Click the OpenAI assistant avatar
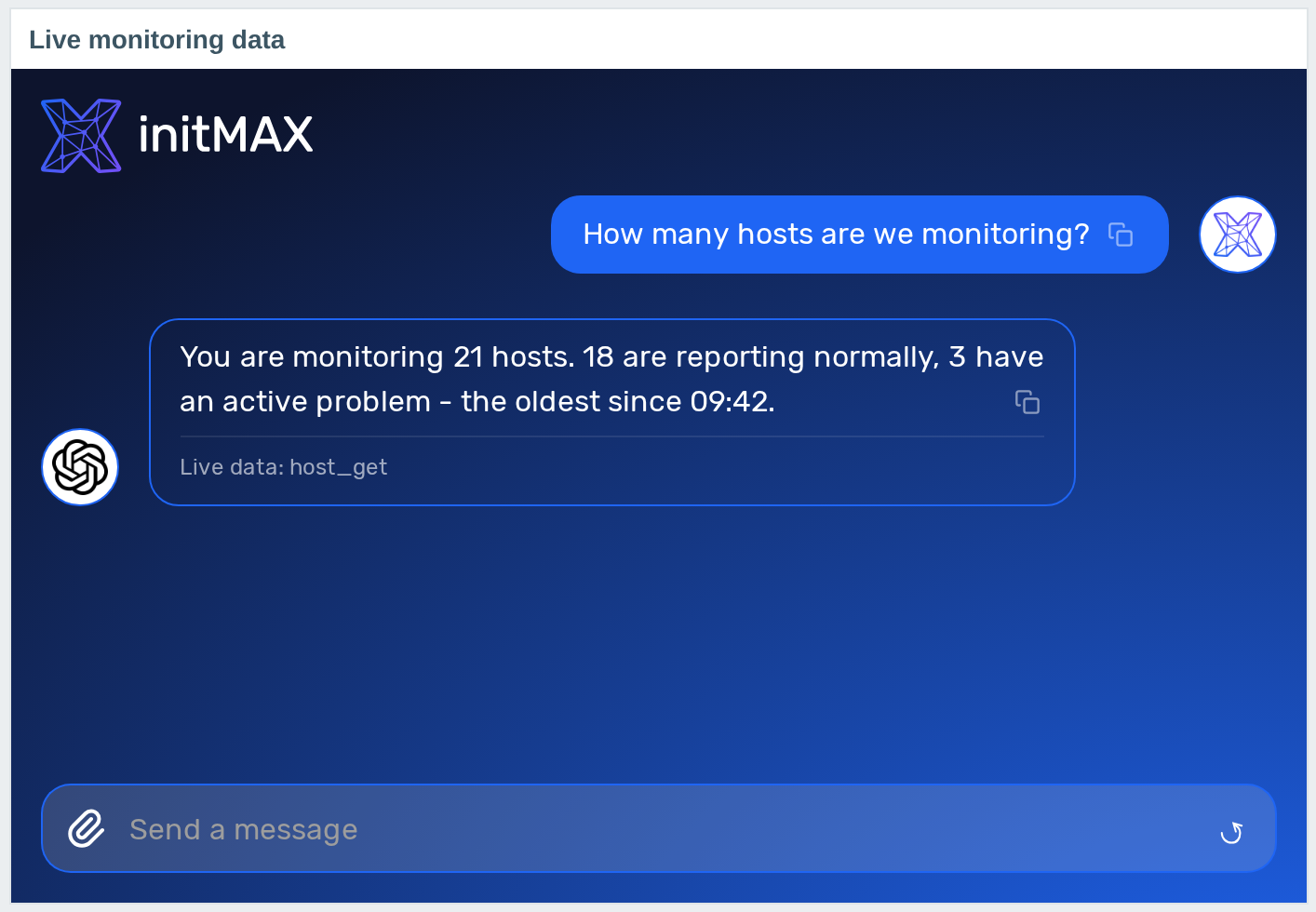Viewport: 1316px width, 912px height. (80, 467)
